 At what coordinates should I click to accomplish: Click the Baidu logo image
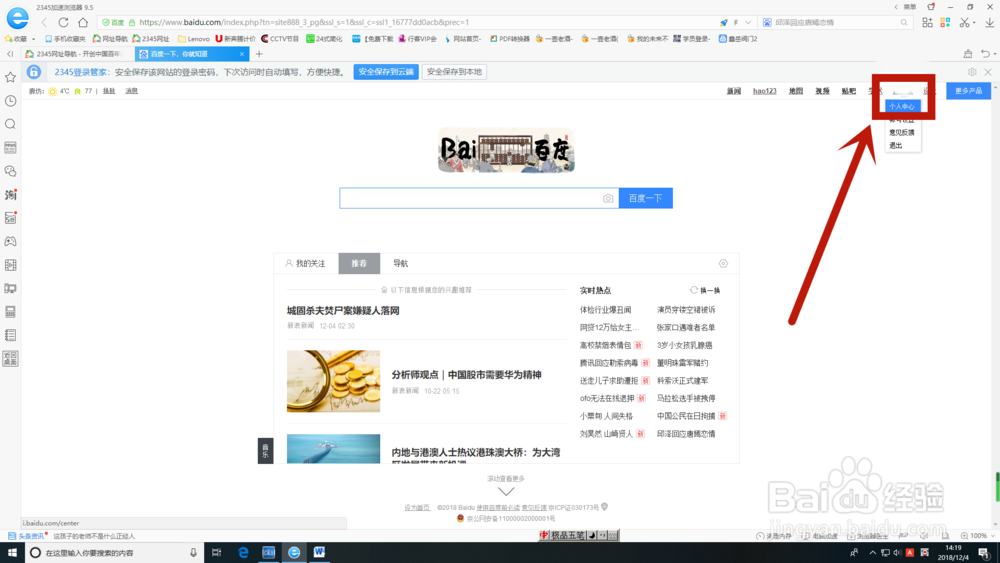coord(506,150)
